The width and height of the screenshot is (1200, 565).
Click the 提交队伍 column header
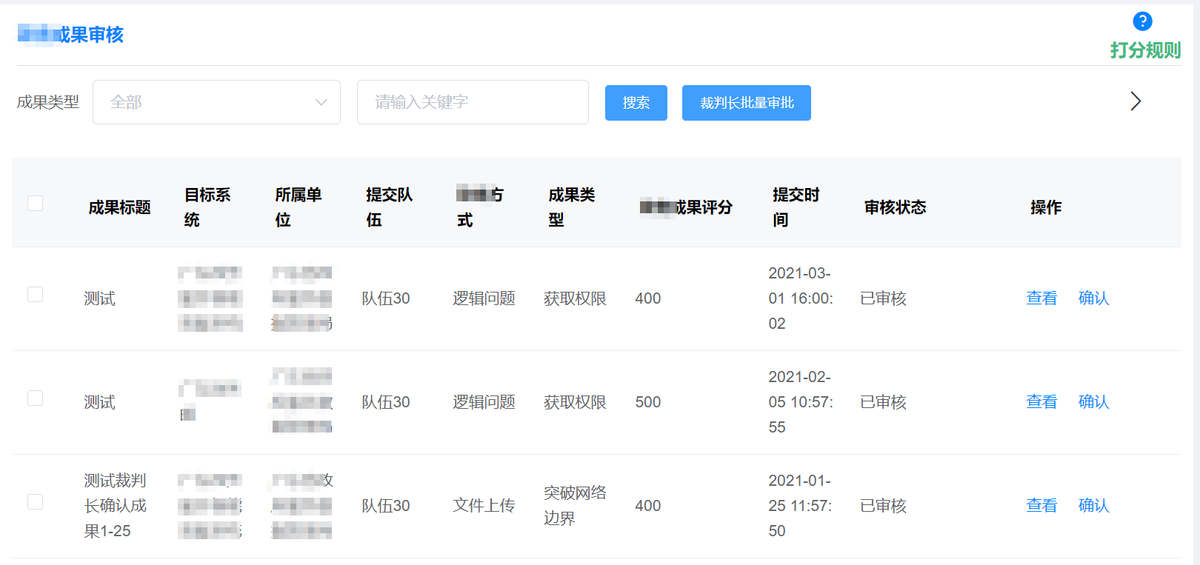tap(389, 207)
